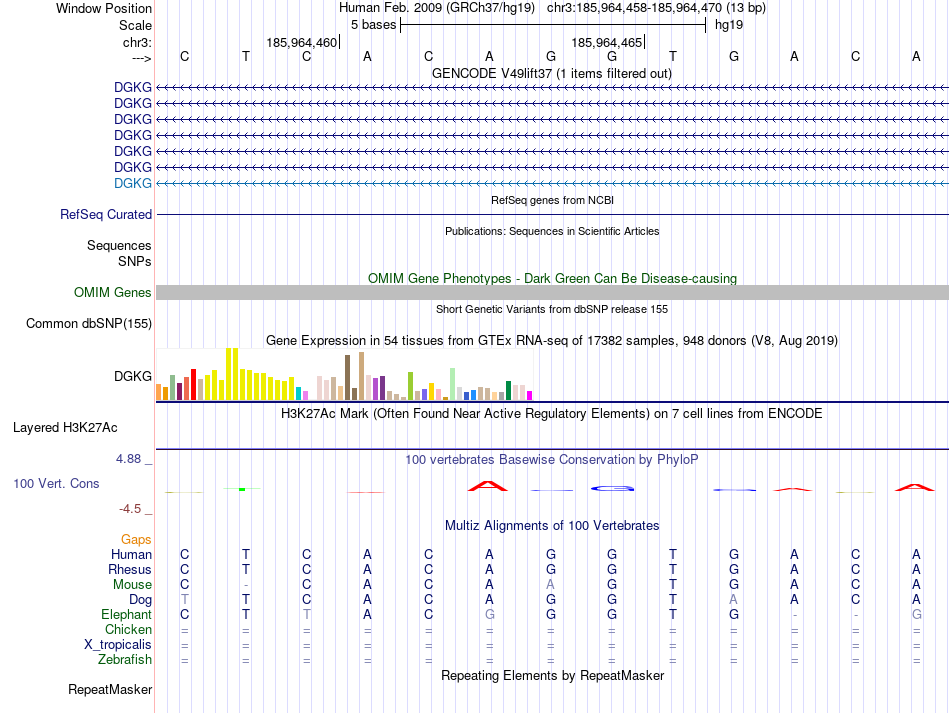Select the Zebrafish alignment row label

click(x=125, y=659)
